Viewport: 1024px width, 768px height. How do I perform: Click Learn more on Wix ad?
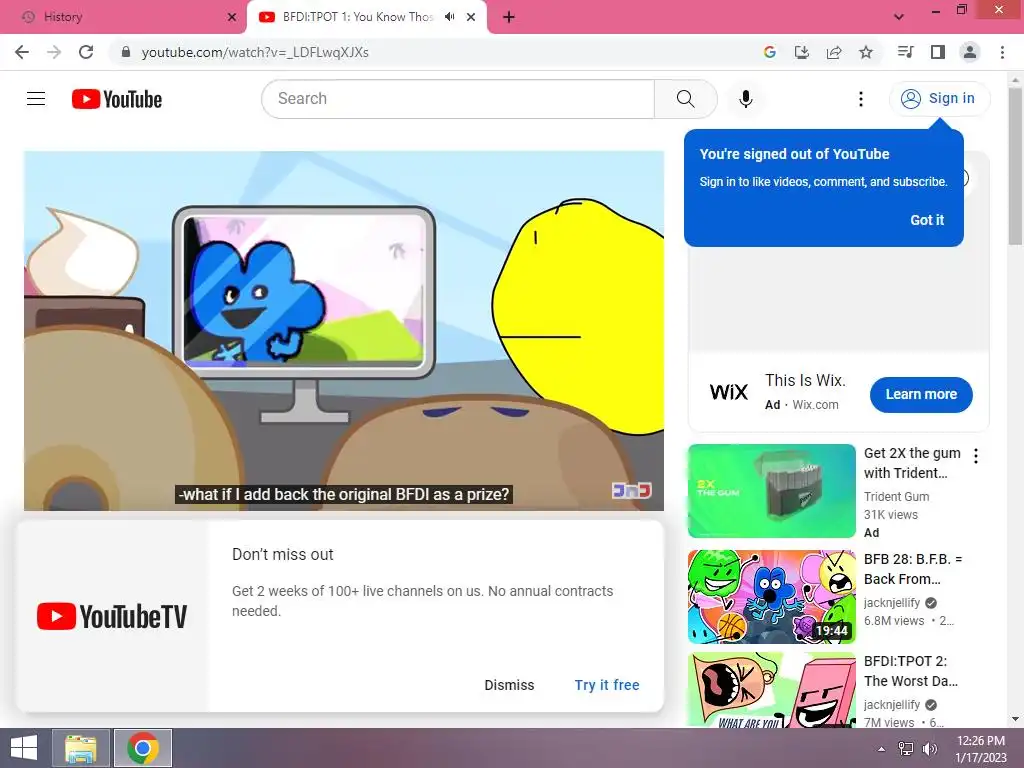(x=921, y=394)
